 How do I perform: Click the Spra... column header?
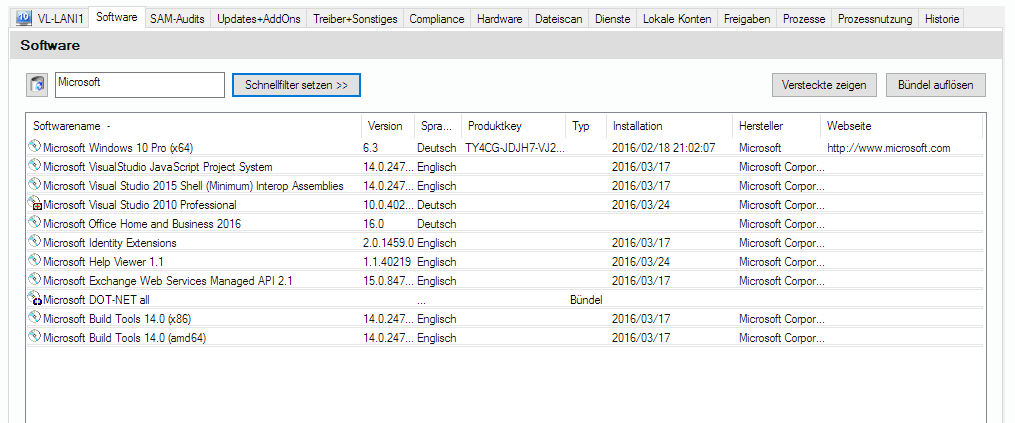(438, 126)
